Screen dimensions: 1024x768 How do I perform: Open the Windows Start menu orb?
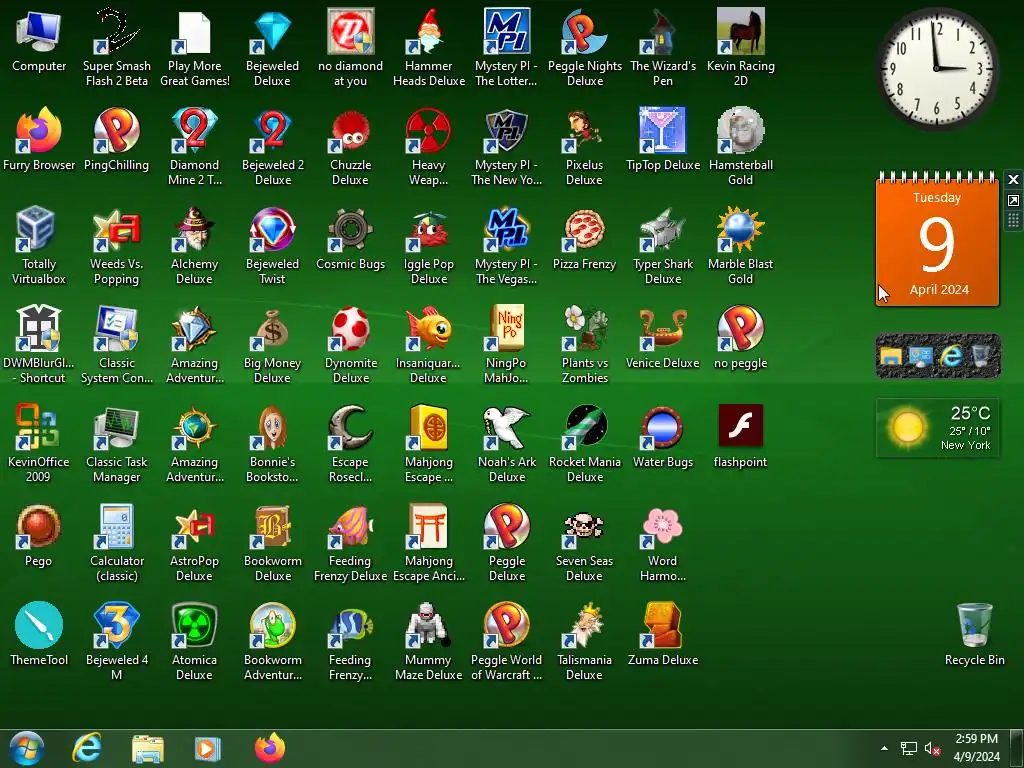pyautogui.click(x=27, y=748)
